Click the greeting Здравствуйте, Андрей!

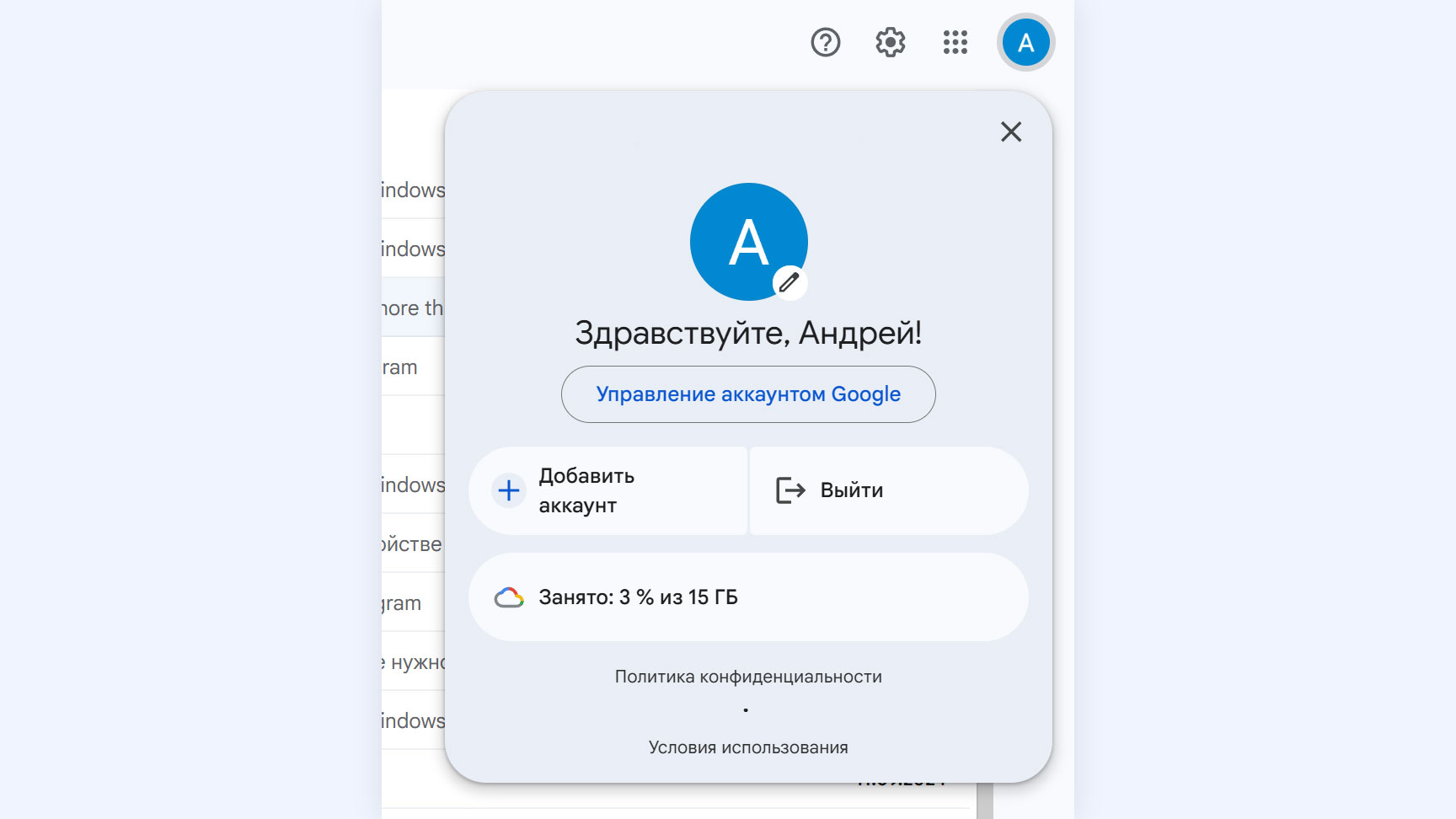tap(748, 333)
